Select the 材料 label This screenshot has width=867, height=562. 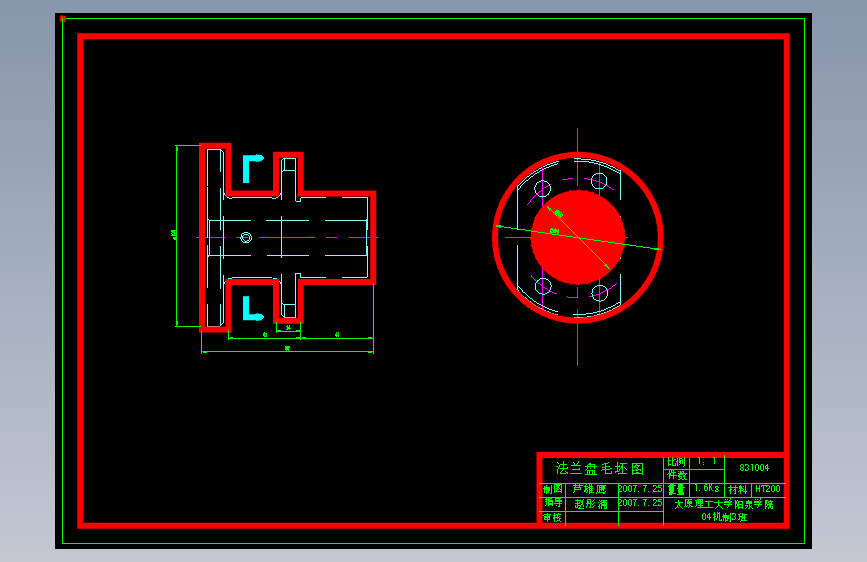738,490
